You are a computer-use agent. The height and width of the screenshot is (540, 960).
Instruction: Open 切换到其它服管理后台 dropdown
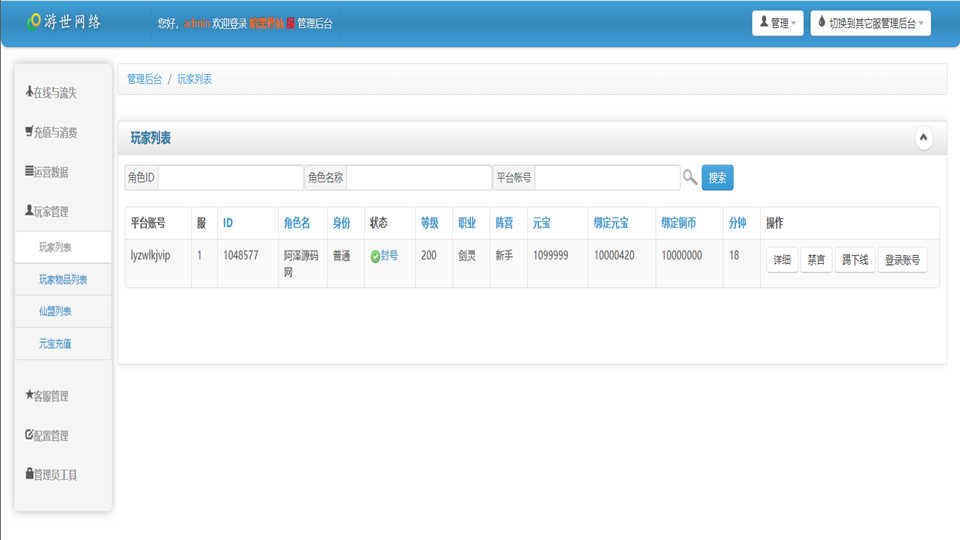(x=870, y=23)
